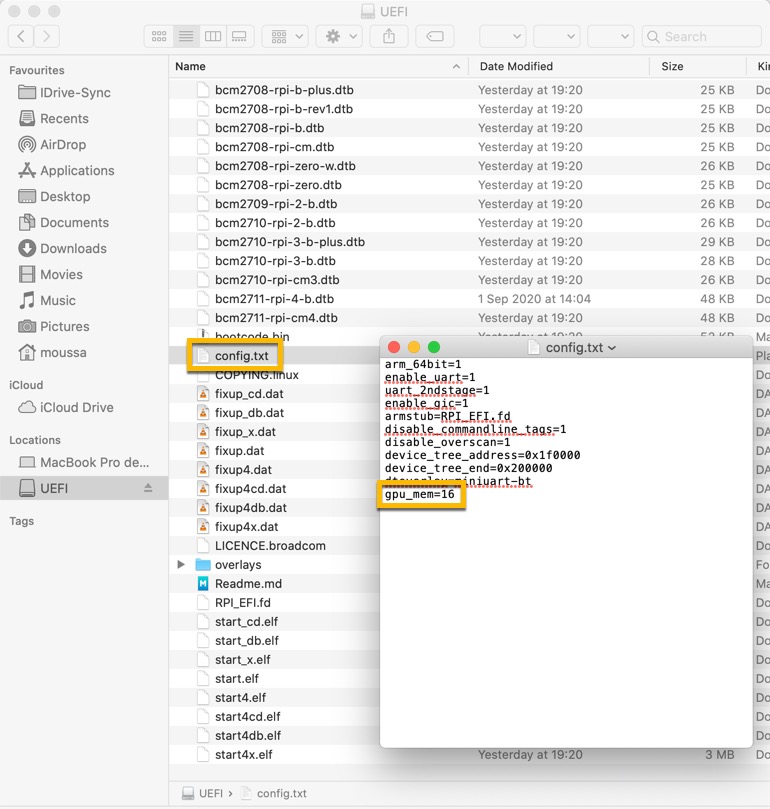Switch to icon view
Image resolution: width=770 pixels, height=809 pixels.
(x=159, y=36)
